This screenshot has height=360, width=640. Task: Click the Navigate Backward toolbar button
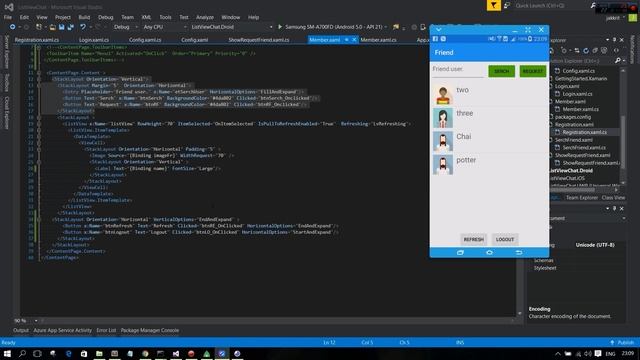click(x=13, y=27)
